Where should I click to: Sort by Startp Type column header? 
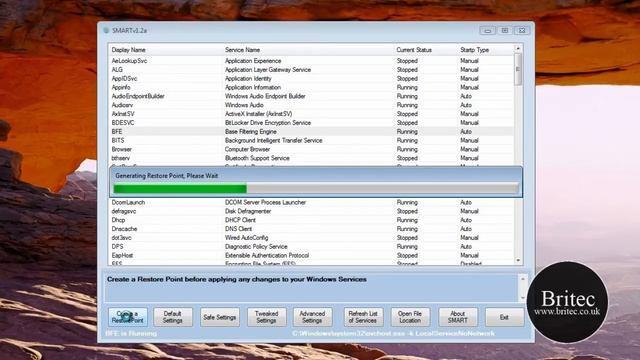click(x=486, y=50)
